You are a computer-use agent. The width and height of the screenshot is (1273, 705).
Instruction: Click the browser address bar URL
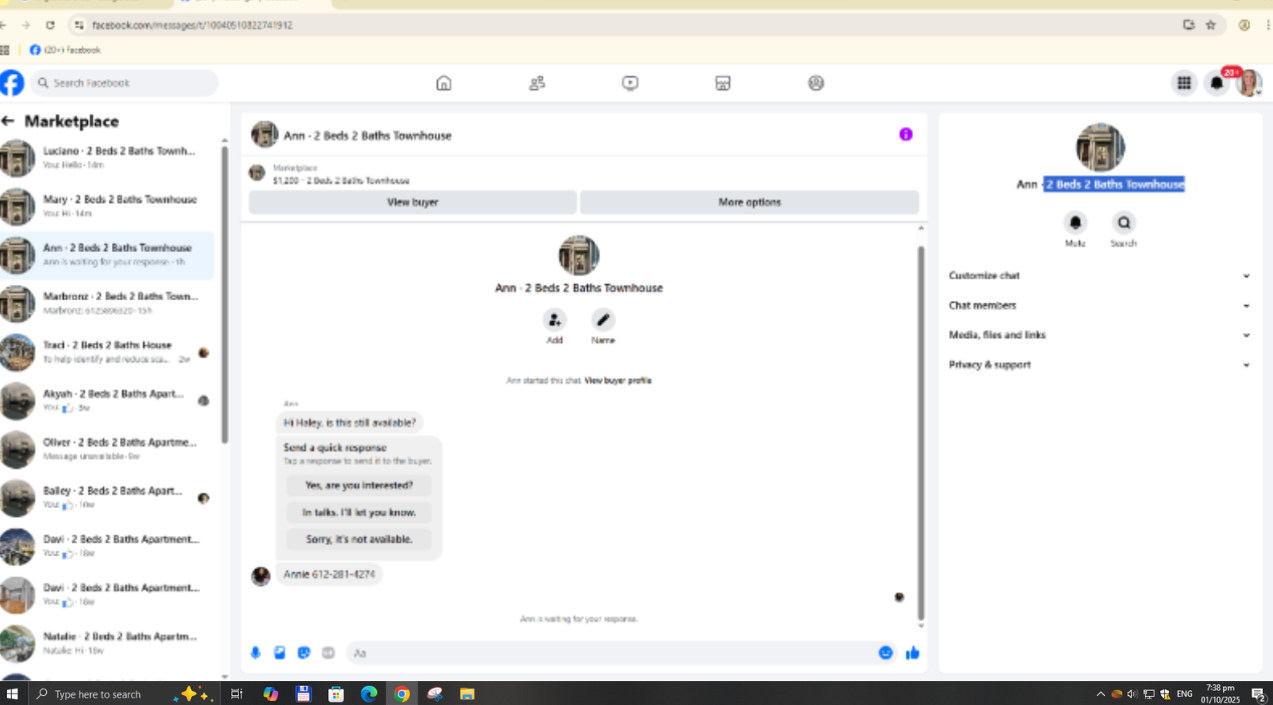tap(192, 25)
